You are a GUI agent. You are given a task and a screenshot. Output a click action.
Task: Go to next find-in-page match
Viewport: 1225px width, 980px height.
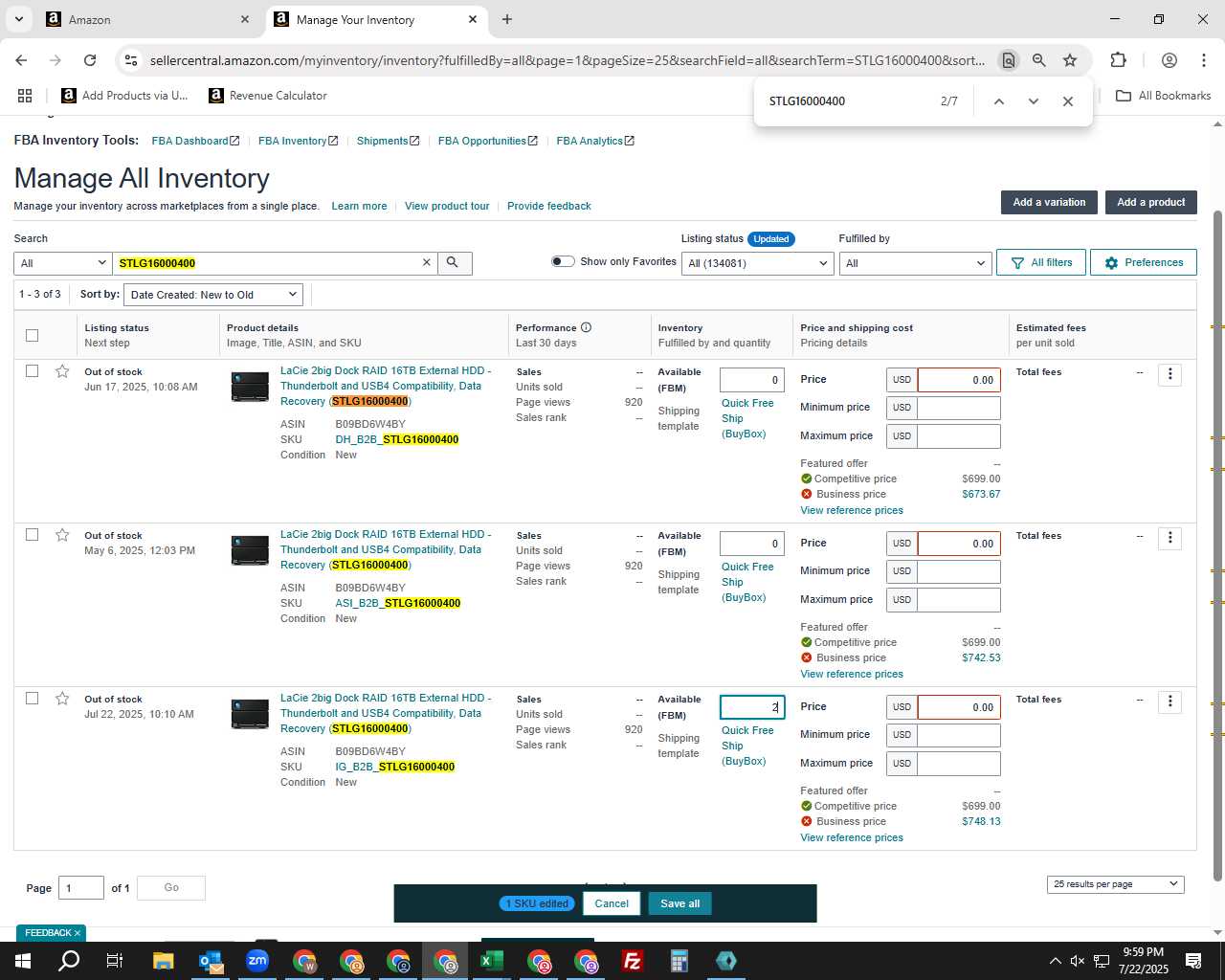[x=1034, y=101]
